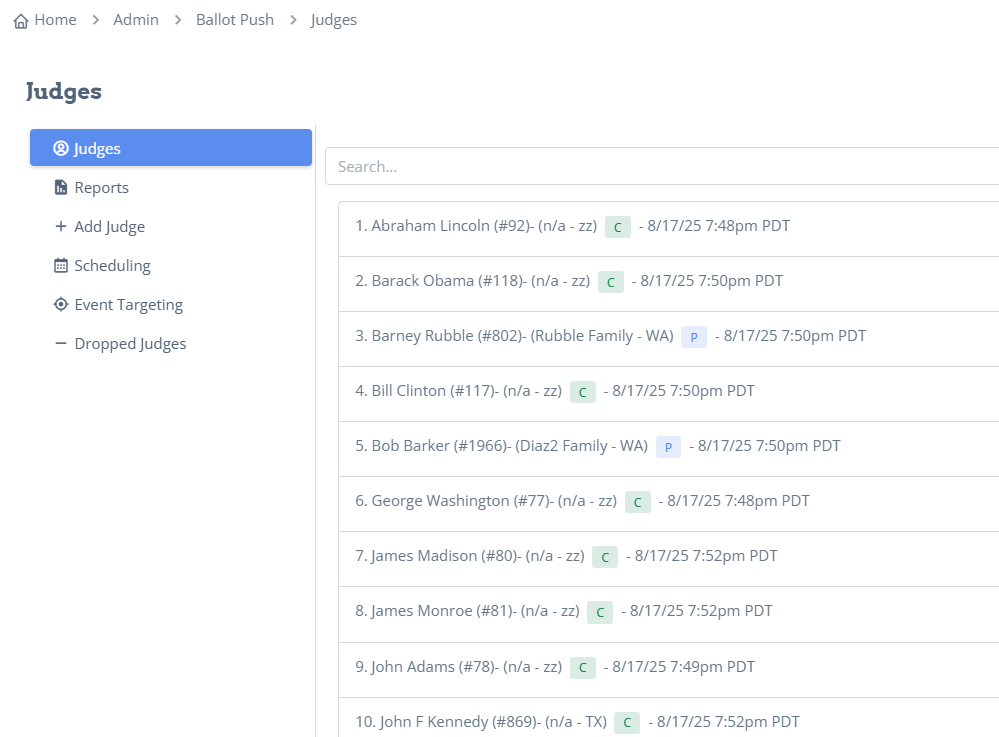Viewport: 999px width, 737px height.
Task: Focus the Search judges input field
Action: tap(662, 166)
